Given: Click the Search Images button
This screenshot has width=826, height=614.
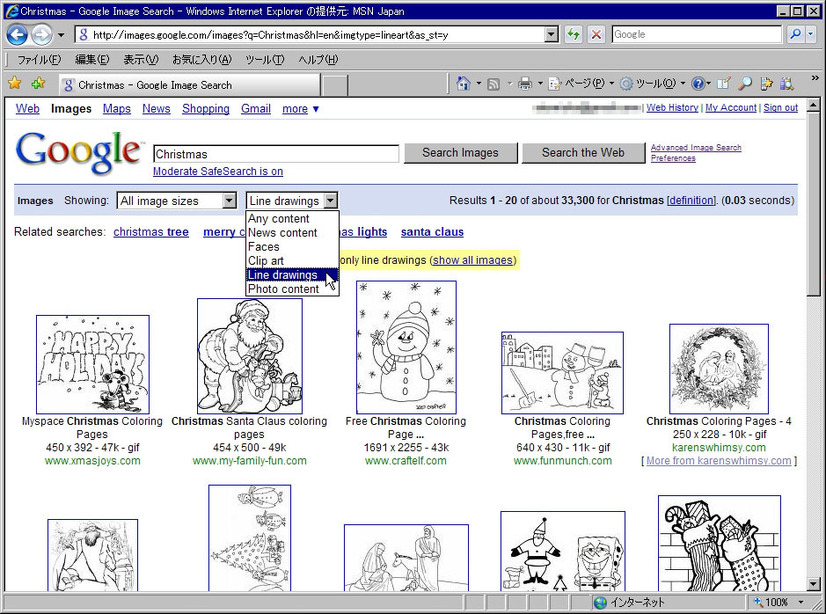Looking at the screenshot, I should point(460,153).
